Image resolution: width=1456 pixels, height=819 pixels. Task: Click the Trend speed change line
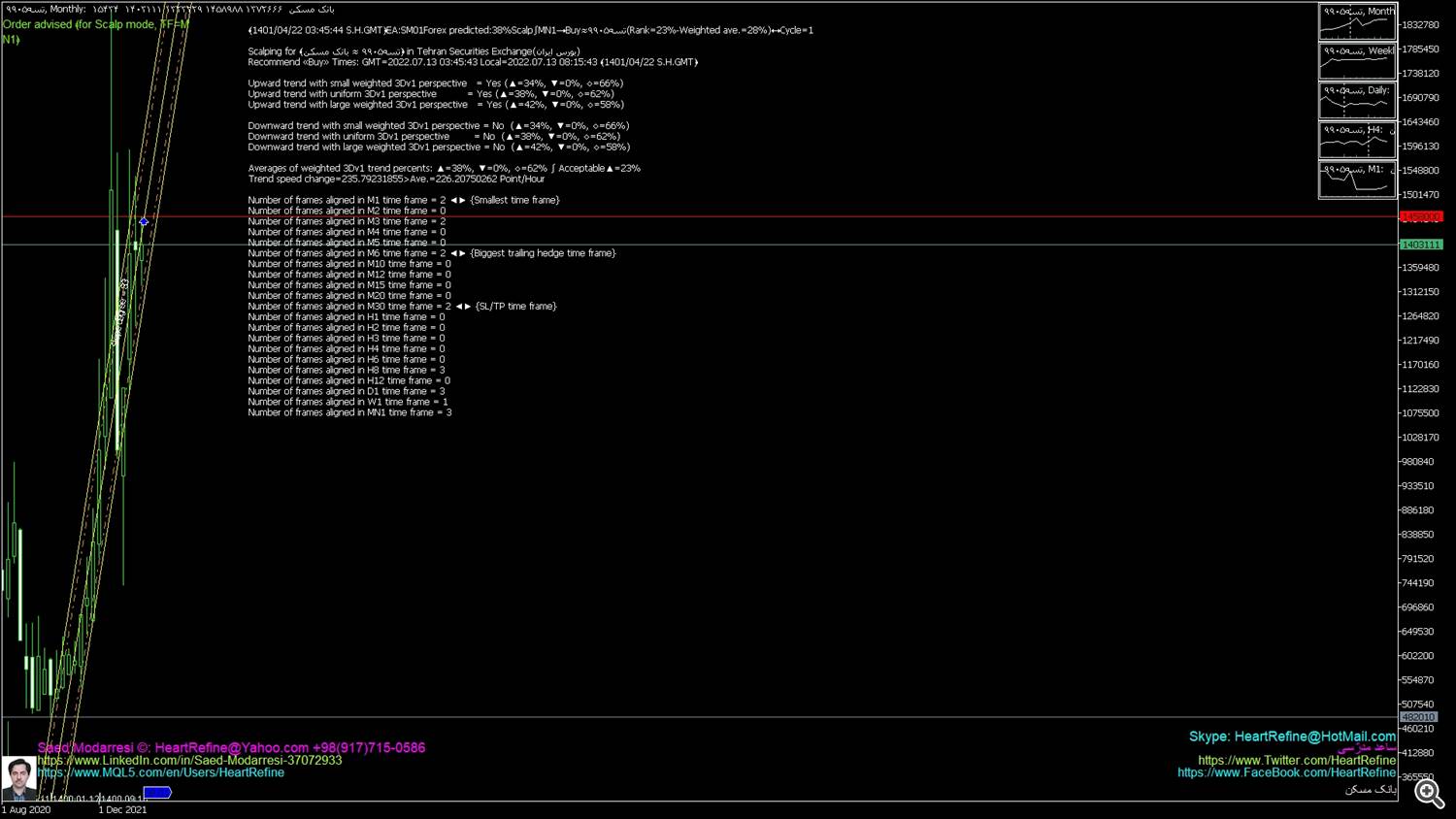[x=396, y=180]
